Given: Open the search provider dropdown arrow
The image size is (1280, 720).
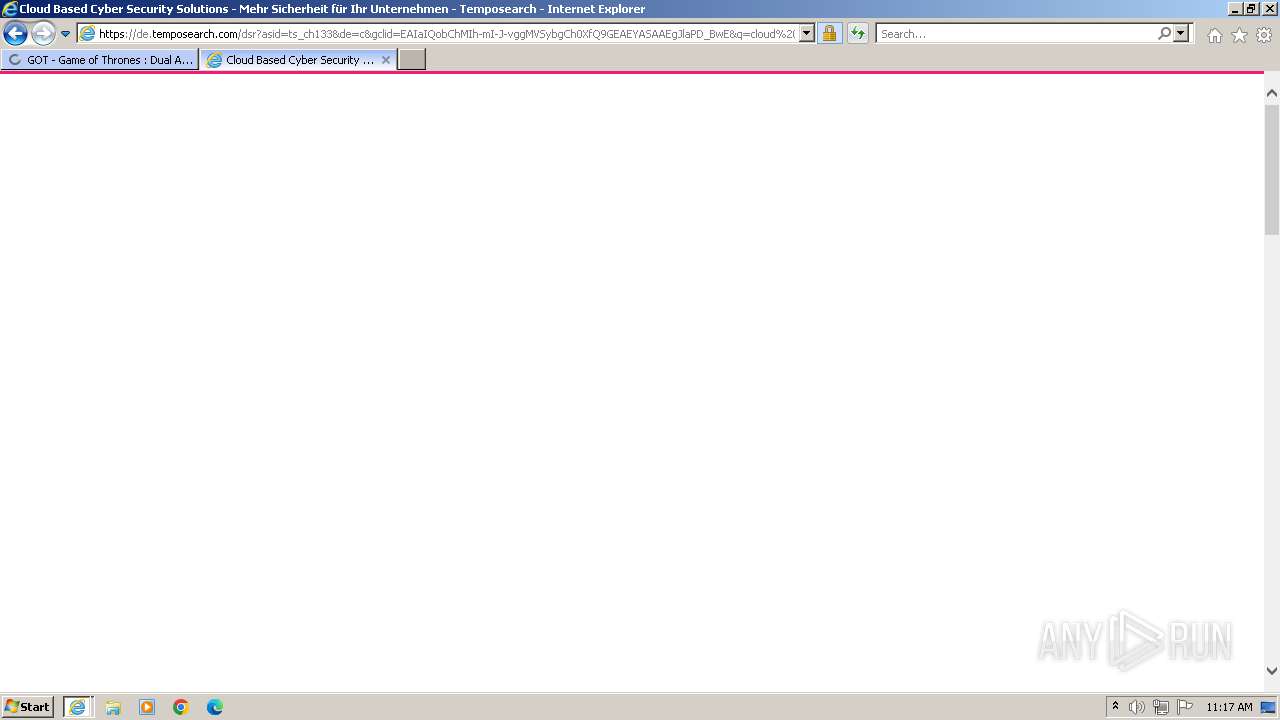Looking at the screenshot, I should pos(1181,34).
